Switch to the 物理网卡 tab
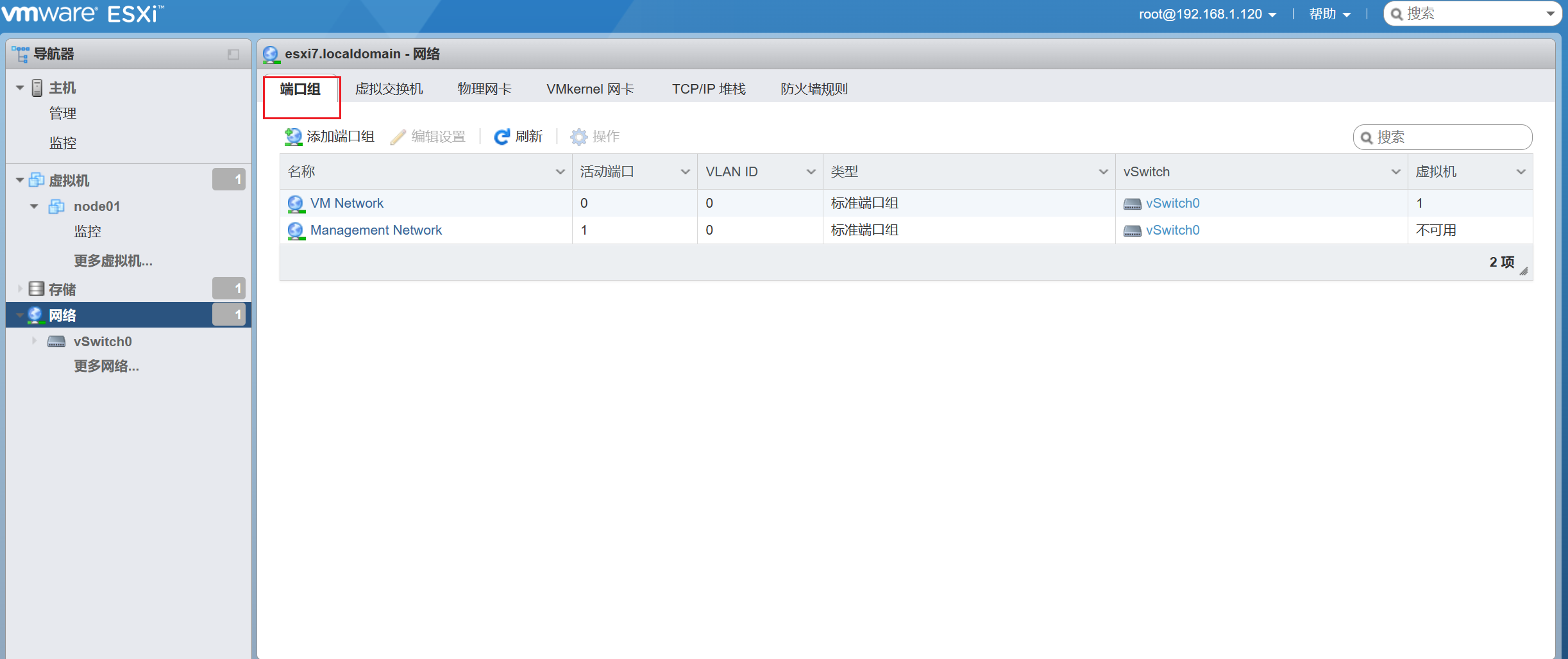 [484, 89]
